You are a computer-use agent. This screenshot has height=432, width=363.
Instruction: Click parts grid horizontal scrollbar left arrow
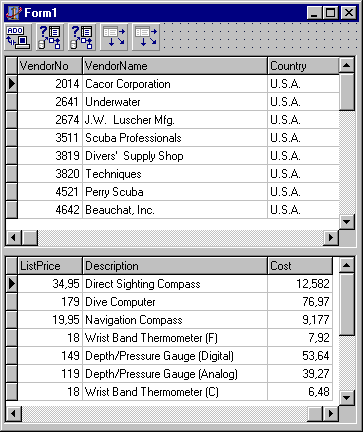point(14,414)
